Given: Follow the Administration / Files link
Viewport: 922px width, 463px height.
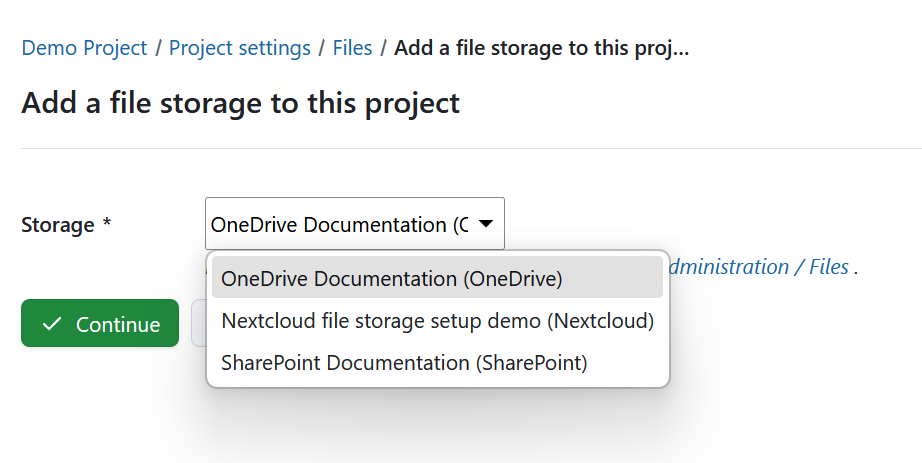Looking at the screenshot, I should (x=759, y=267).
